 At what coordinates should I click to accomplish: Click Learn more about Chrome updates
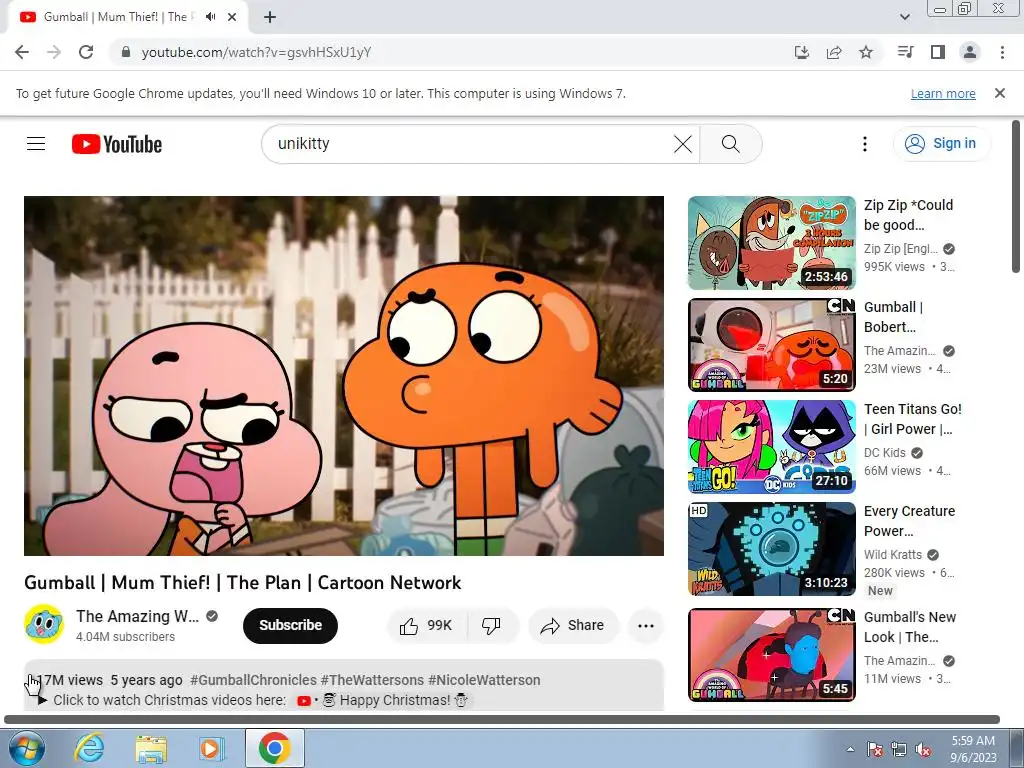[x=943, y=93]
